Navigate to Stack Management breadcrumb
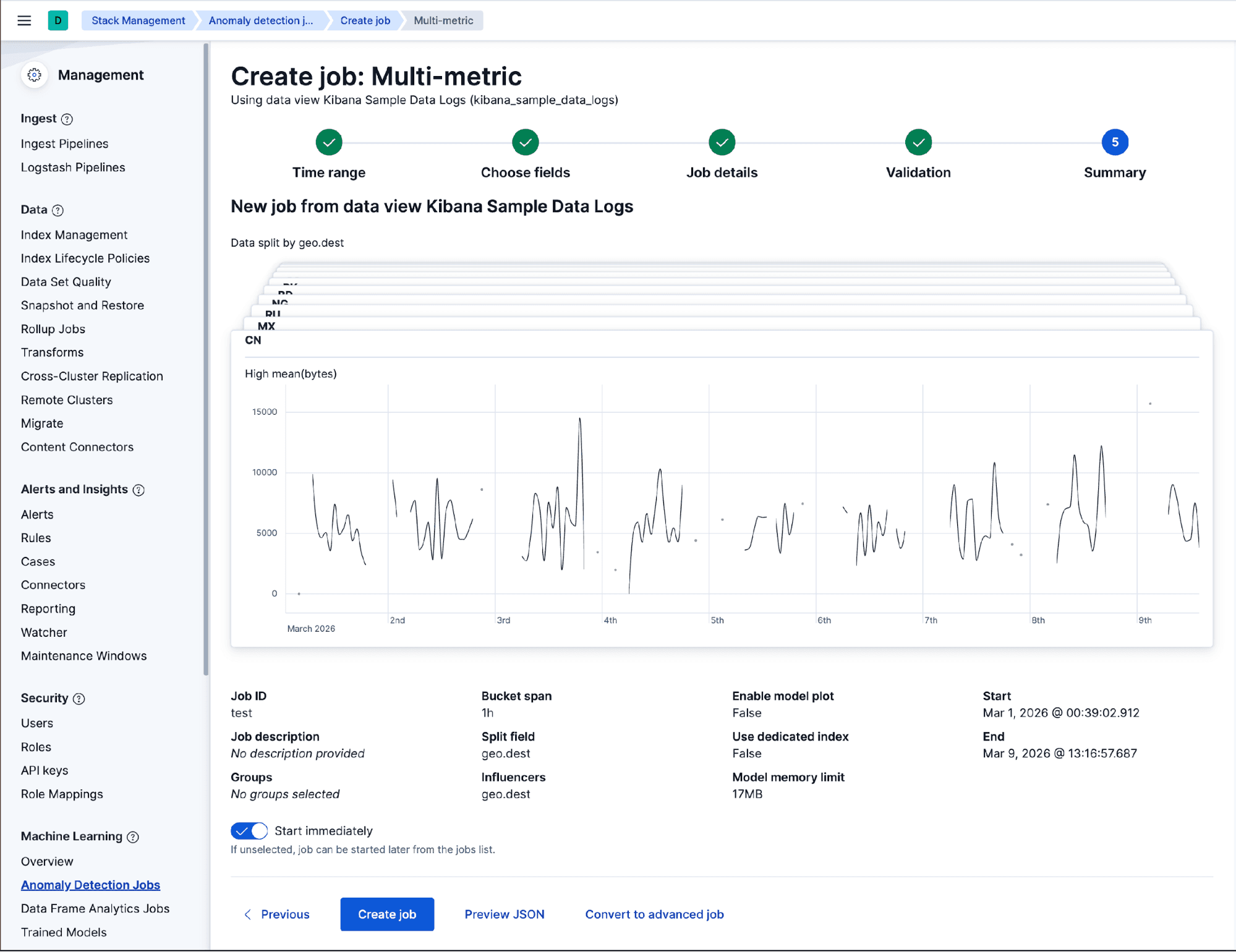This screenshot has width=1236, height=952. (x=137, y=20)
